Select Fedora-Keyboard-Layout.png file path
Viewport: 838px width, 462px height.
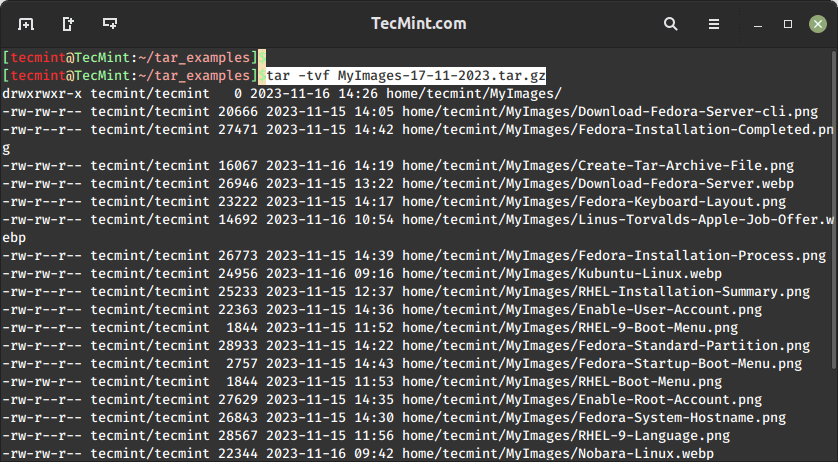(594, 202)
